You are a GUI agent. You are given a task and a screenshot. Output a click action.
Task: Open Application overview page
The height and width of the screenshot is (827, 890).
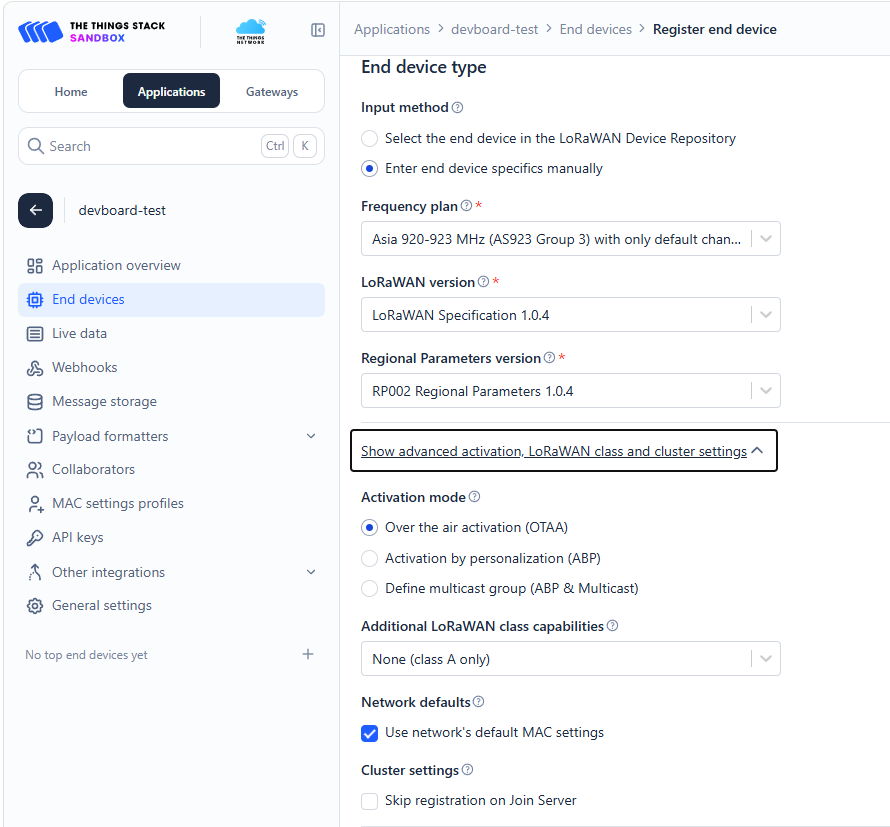pos(171,266)
